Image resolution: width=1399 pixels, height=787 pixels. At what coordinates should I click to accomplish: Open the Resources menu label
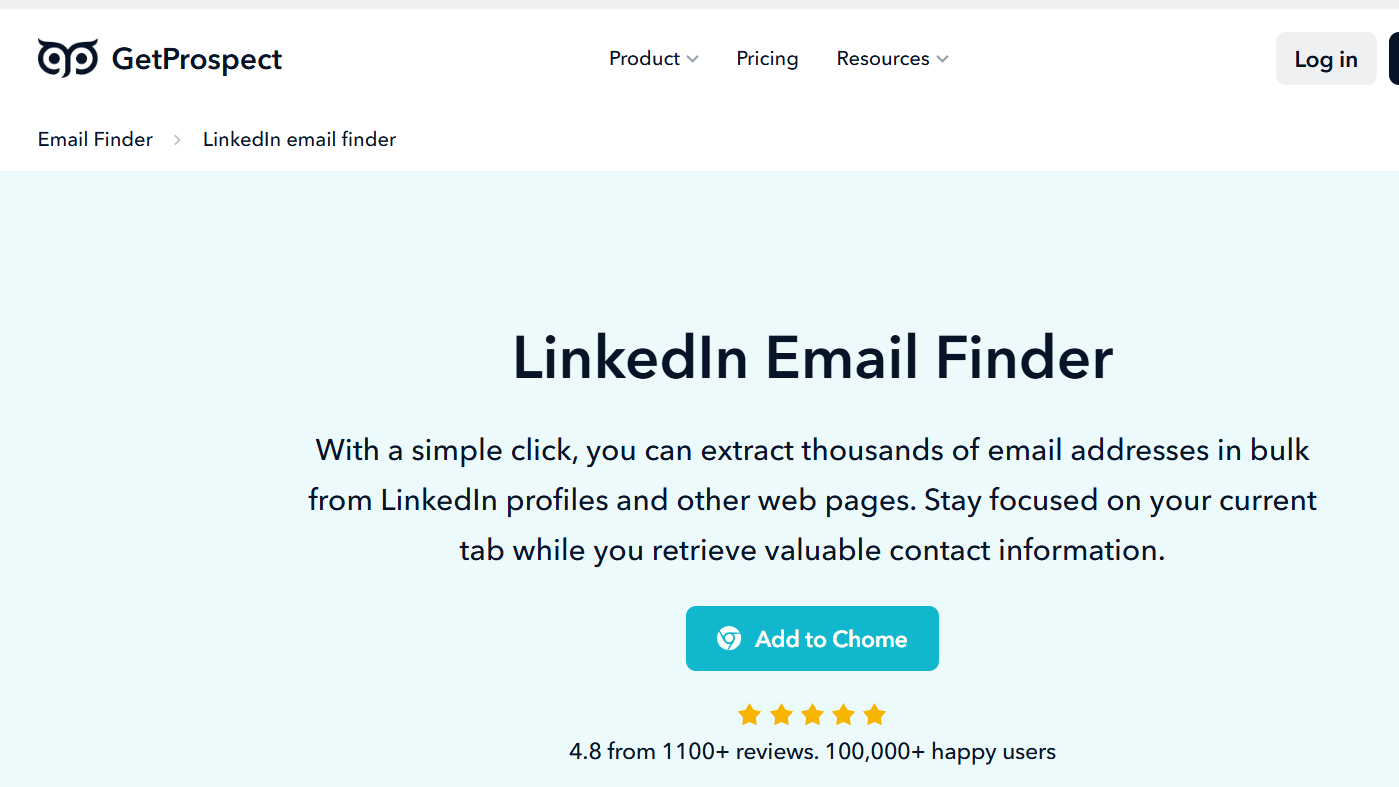tap(883, 59)
